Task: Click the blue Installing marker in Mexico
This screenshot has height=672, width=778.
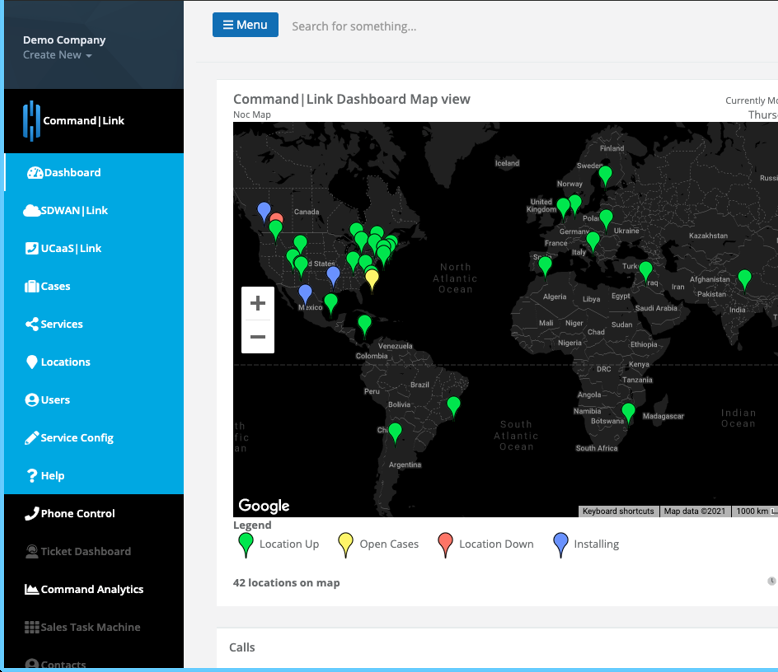Action: pyautogui.click(x=305, y=294)
